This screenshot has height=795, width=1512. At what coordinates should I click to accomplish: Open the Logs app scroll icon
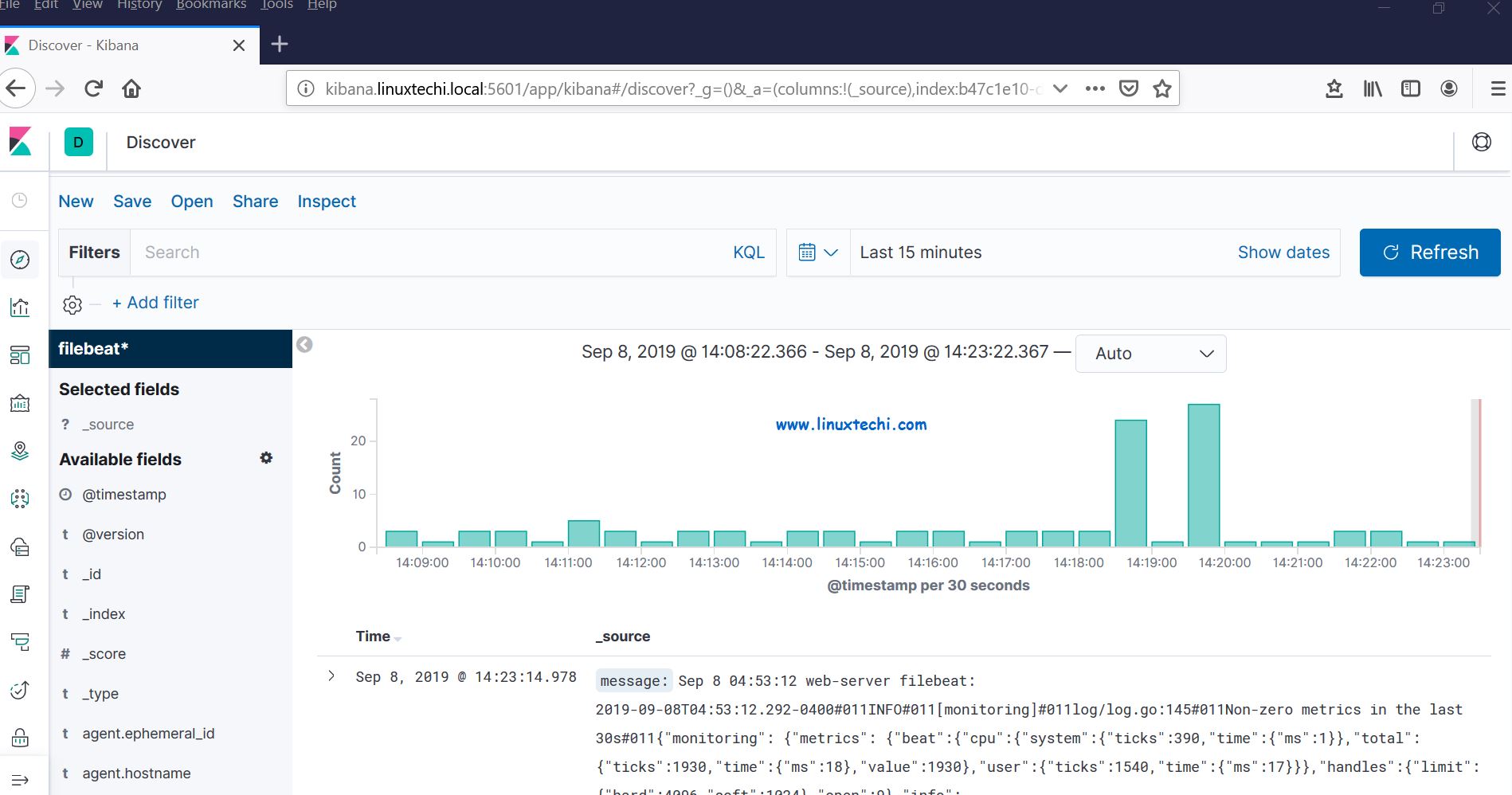[x=20, y=593]
